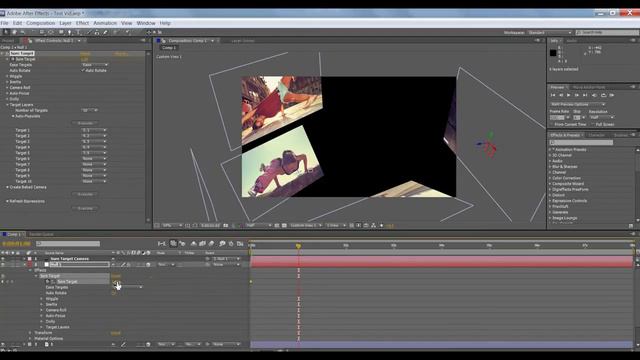Viewport: 640px width, 360px height.
Task: Select the Eraser tool in toolbar
Action: coord(105,32)
